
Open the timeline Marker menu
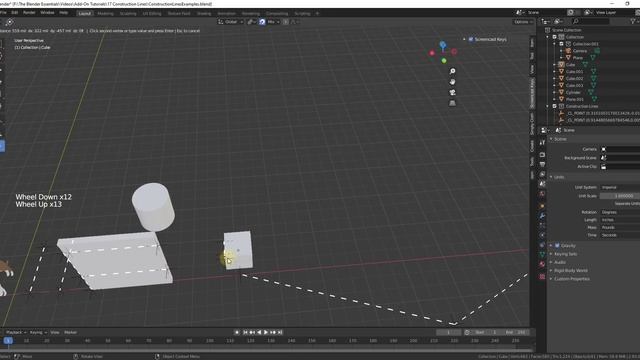pos(70,332)
